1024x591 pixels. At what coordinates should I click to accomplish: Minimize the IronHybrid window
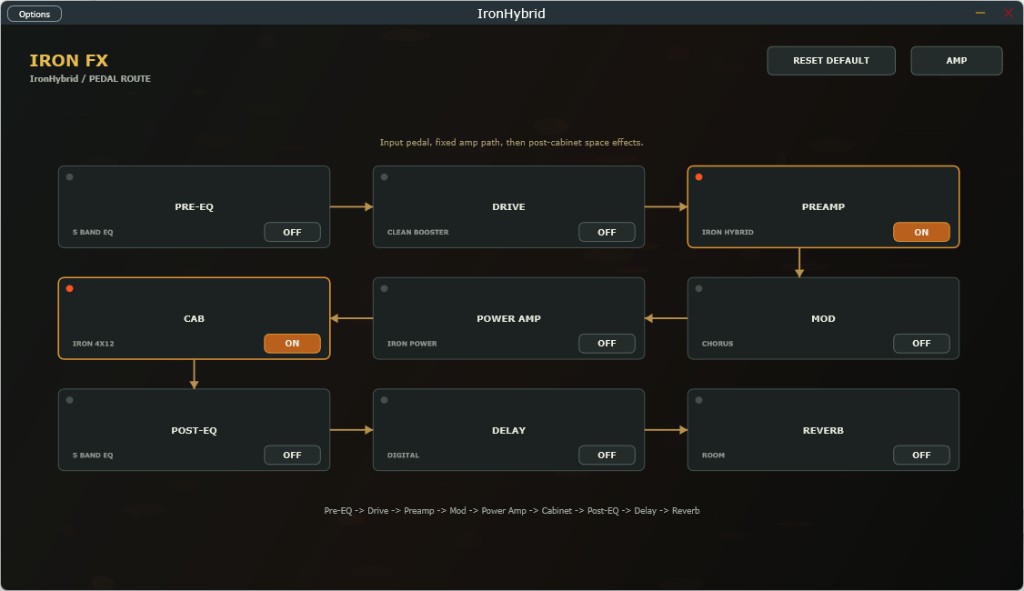[x=980, y=13]
